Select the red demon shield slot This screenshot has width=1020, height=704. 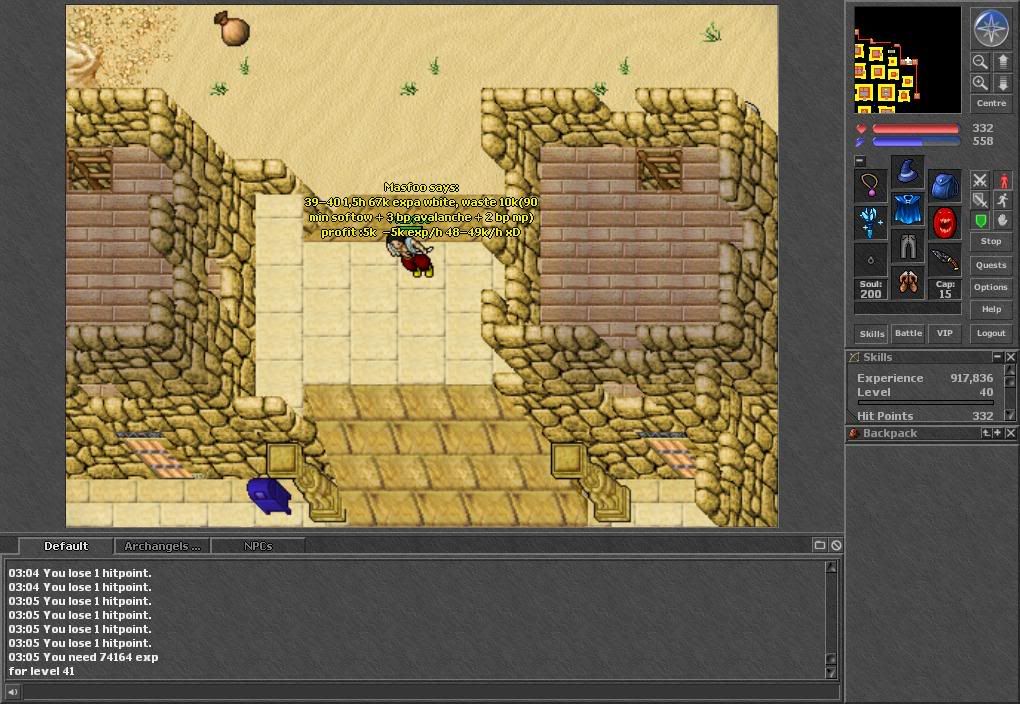pyautogui.click(x=945, y=223)
